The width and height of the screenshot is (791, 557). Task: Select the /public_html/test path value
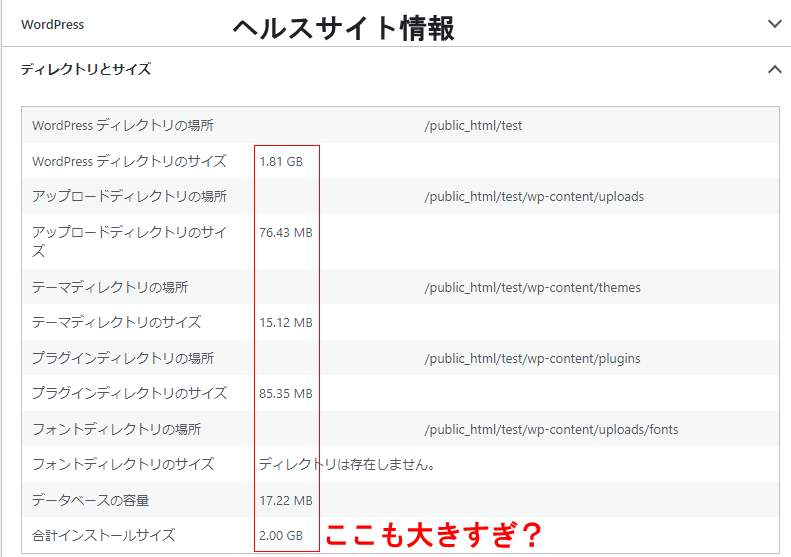[473, 126]
